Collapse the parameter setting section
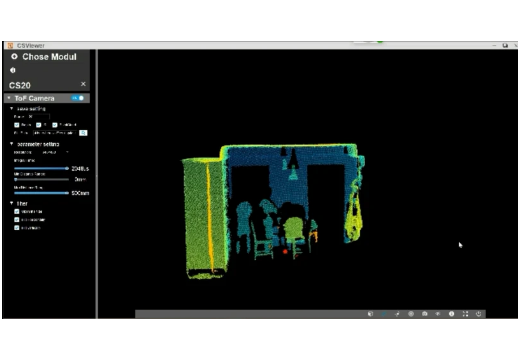Image resolution: width=520 pixels, height=360 pixels. (x=12, y=144)
